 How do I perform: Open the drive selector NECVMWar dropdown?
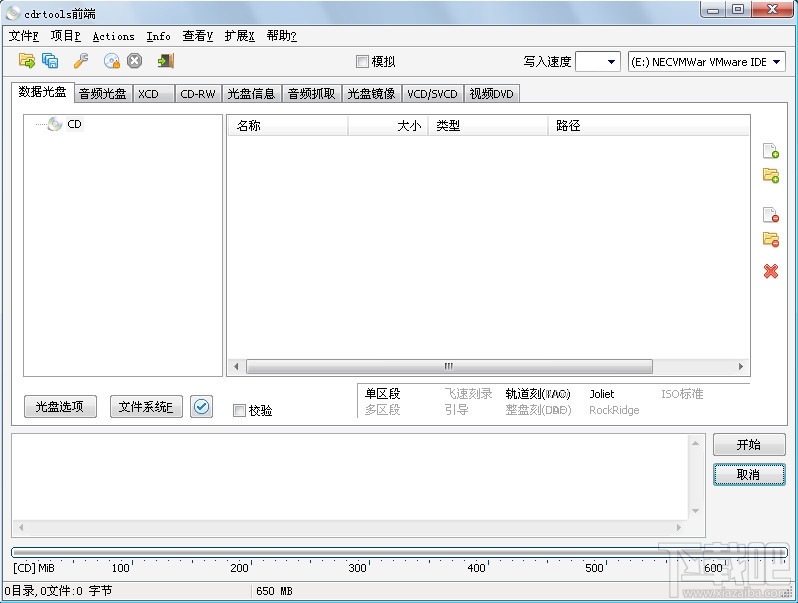pyautogui.click(x=706, y=62)
